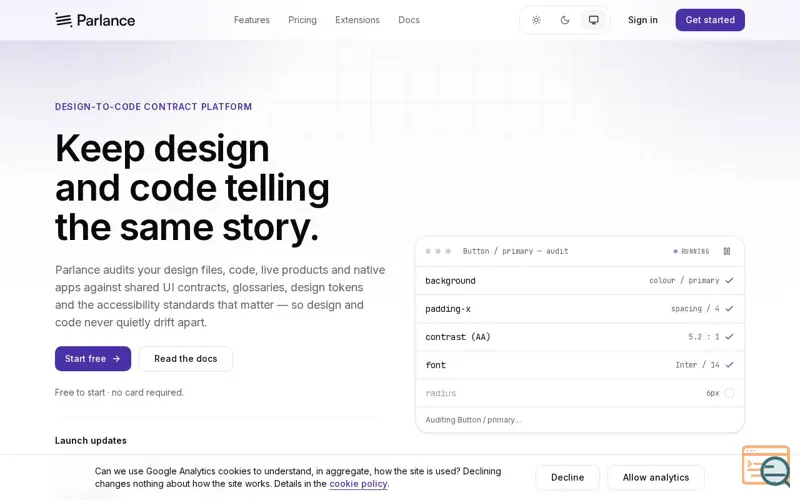Open the Docs nav item
Image resolution: width=800 pixels, height=500 pixels.
409,20
